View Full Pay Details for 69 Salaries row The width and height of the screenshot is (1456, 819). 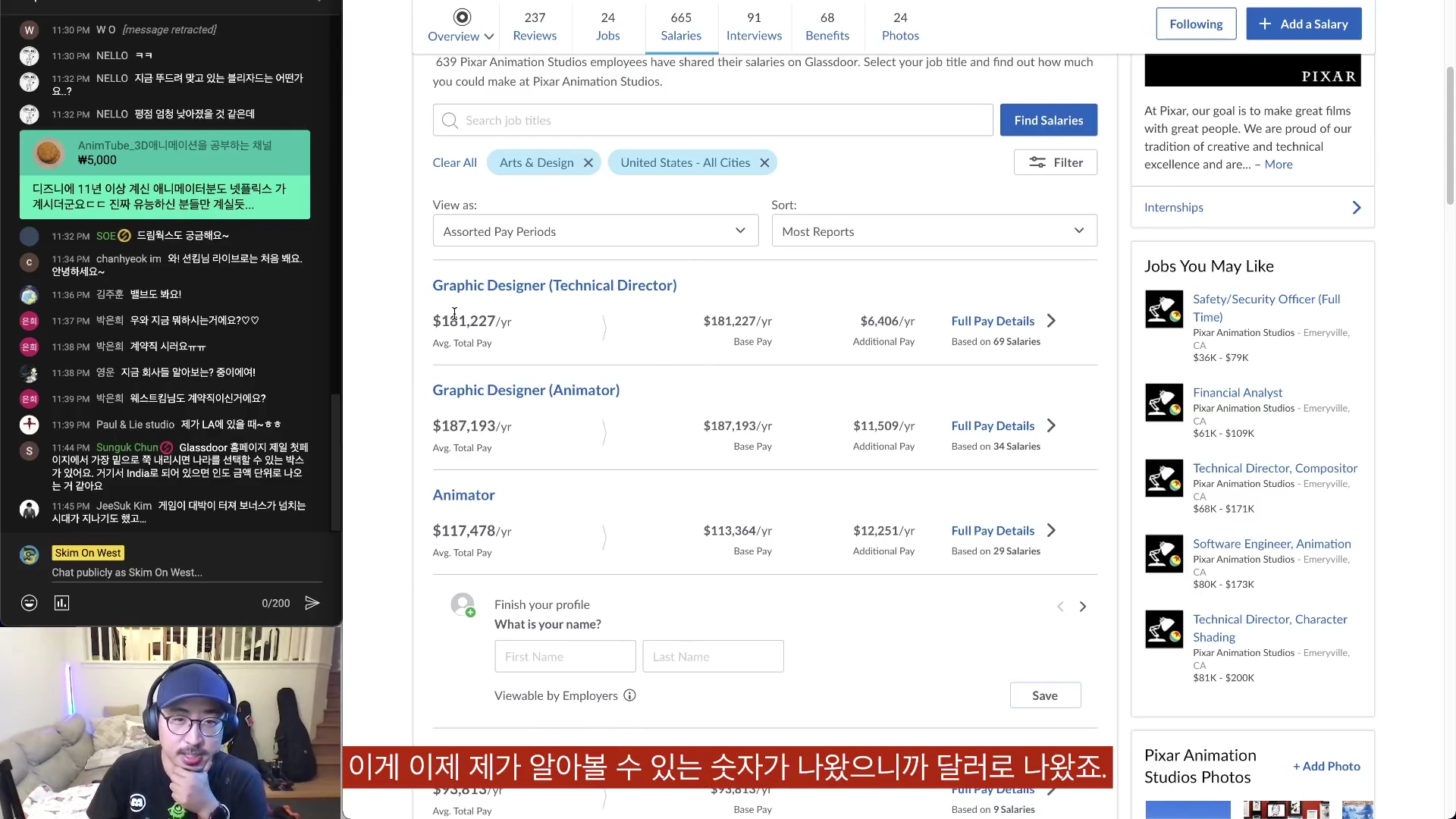point(993,321)
